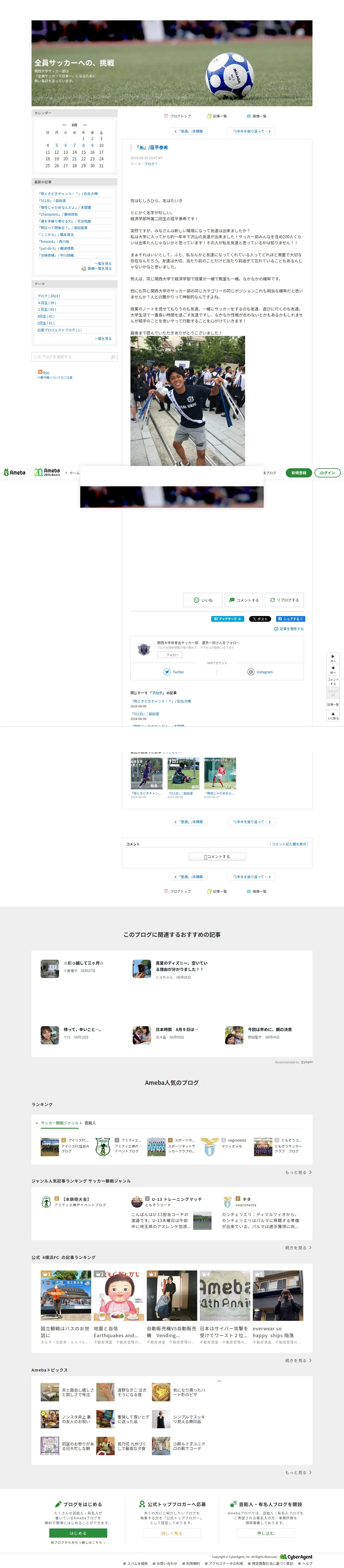Open the RSS feed icon
The height and width of the screenshot is (1568, 344).
[x=40, y=372]
